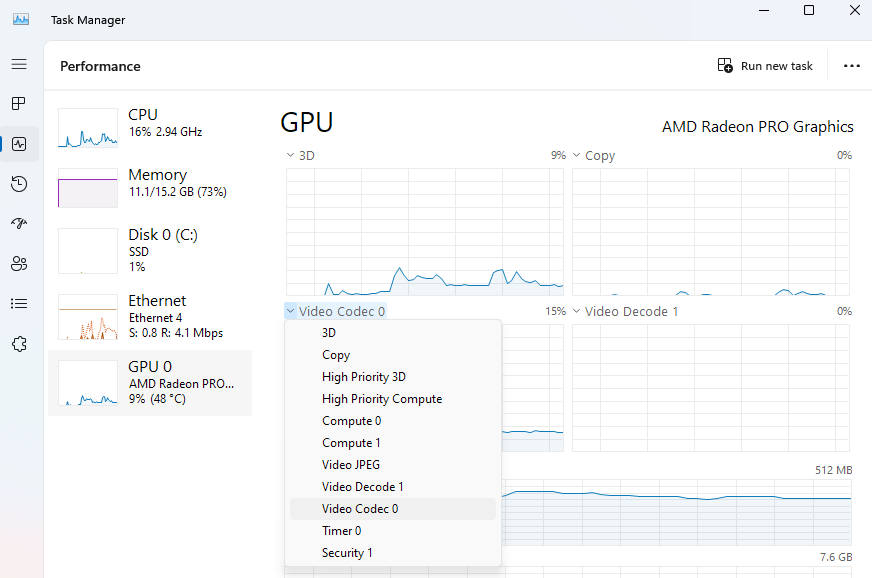872x578 pixels.
Task: Click Run new task button
Action: [765, 66]
